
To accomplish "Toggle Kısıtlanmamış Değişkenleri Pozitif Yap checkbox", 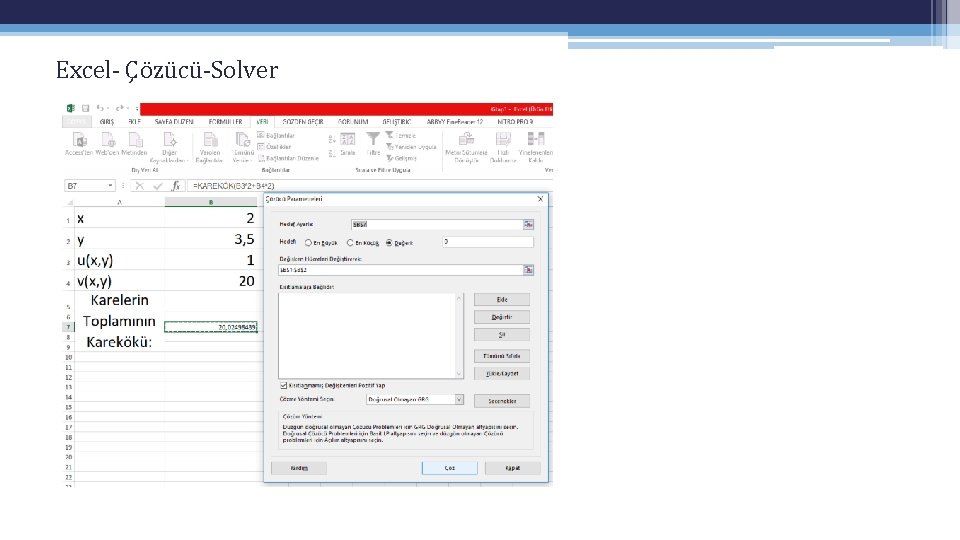I will pyautogui.click(x=283, y=386).
